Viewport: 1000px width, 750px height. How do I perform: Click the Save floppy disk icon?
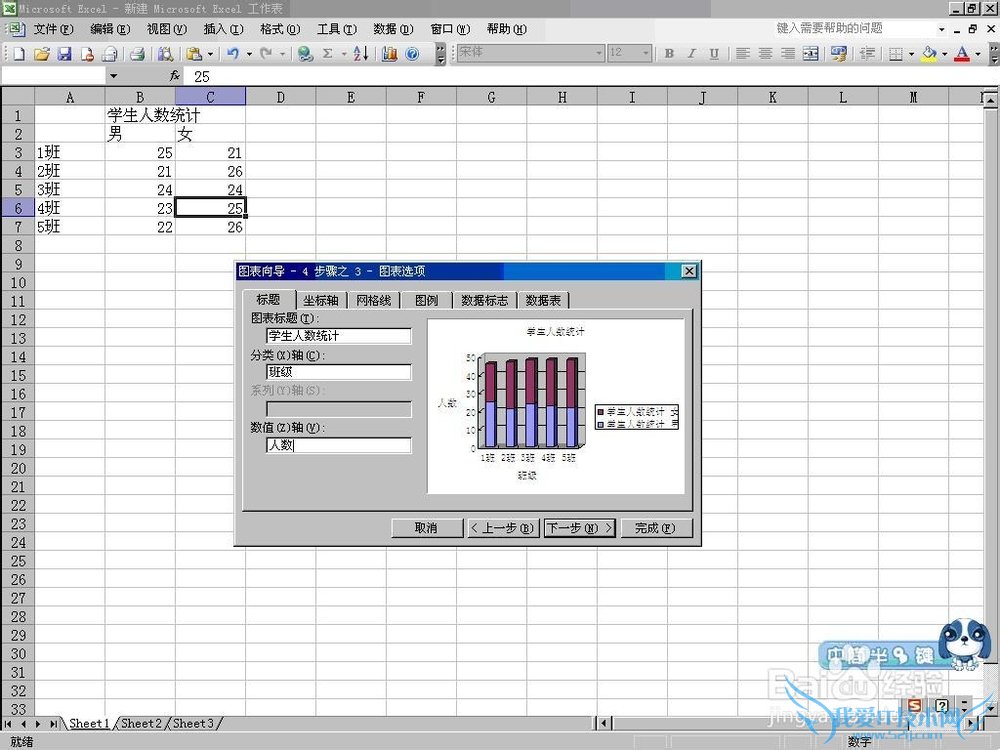pos(64,54)
